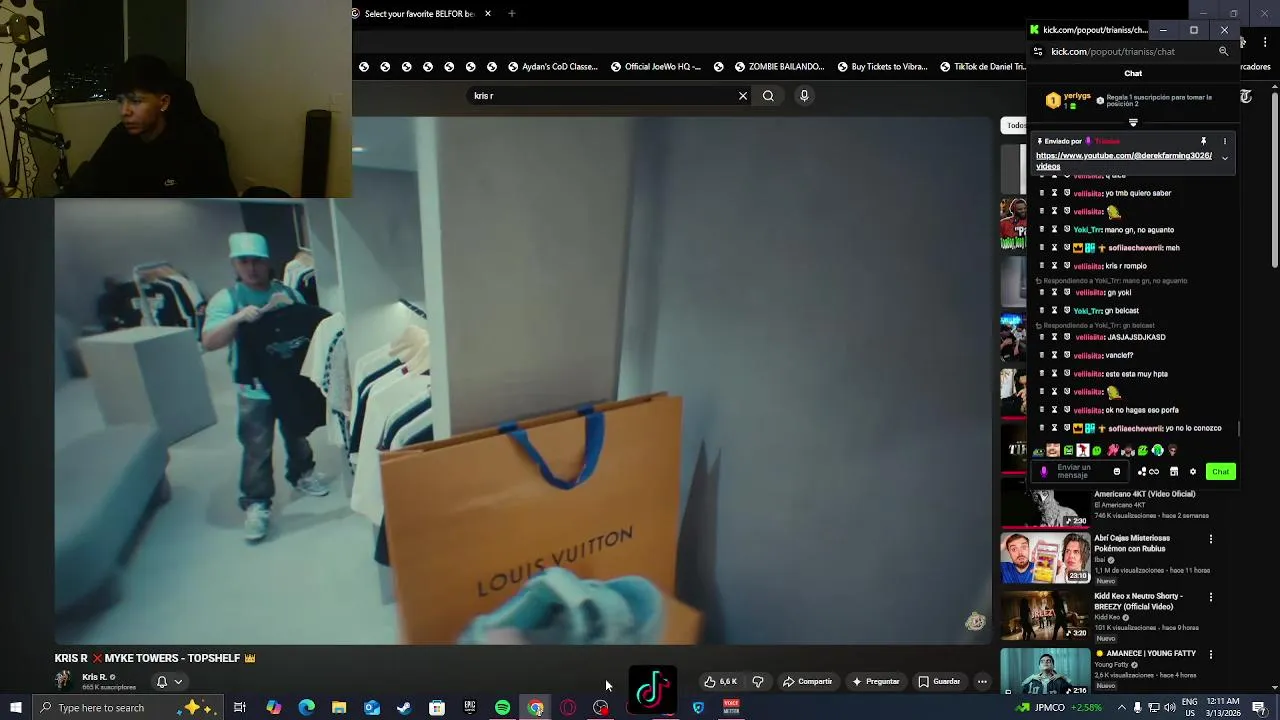Viewport: 1280px width, 720px height.
Task: Open the Official JoeWo HQ bookmark
Action: click(654, 67)
